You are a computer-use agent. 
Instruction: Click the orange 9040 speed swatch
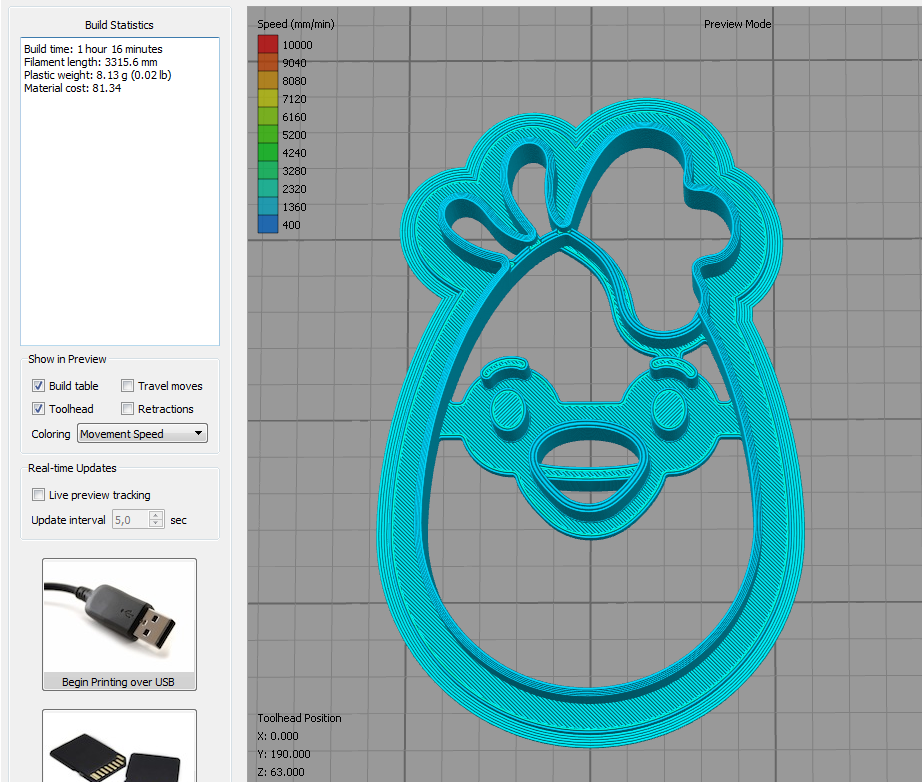click(x=268, y=62)
